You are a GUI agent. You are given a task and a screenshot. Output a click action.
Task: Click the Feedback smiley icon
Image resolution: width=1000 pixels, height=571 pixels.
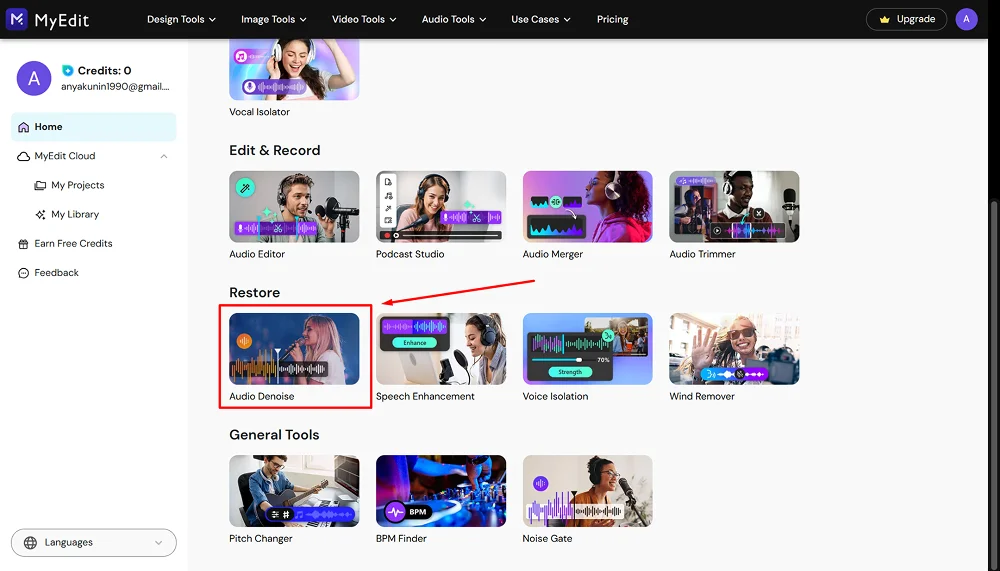[x=24, y=272]
